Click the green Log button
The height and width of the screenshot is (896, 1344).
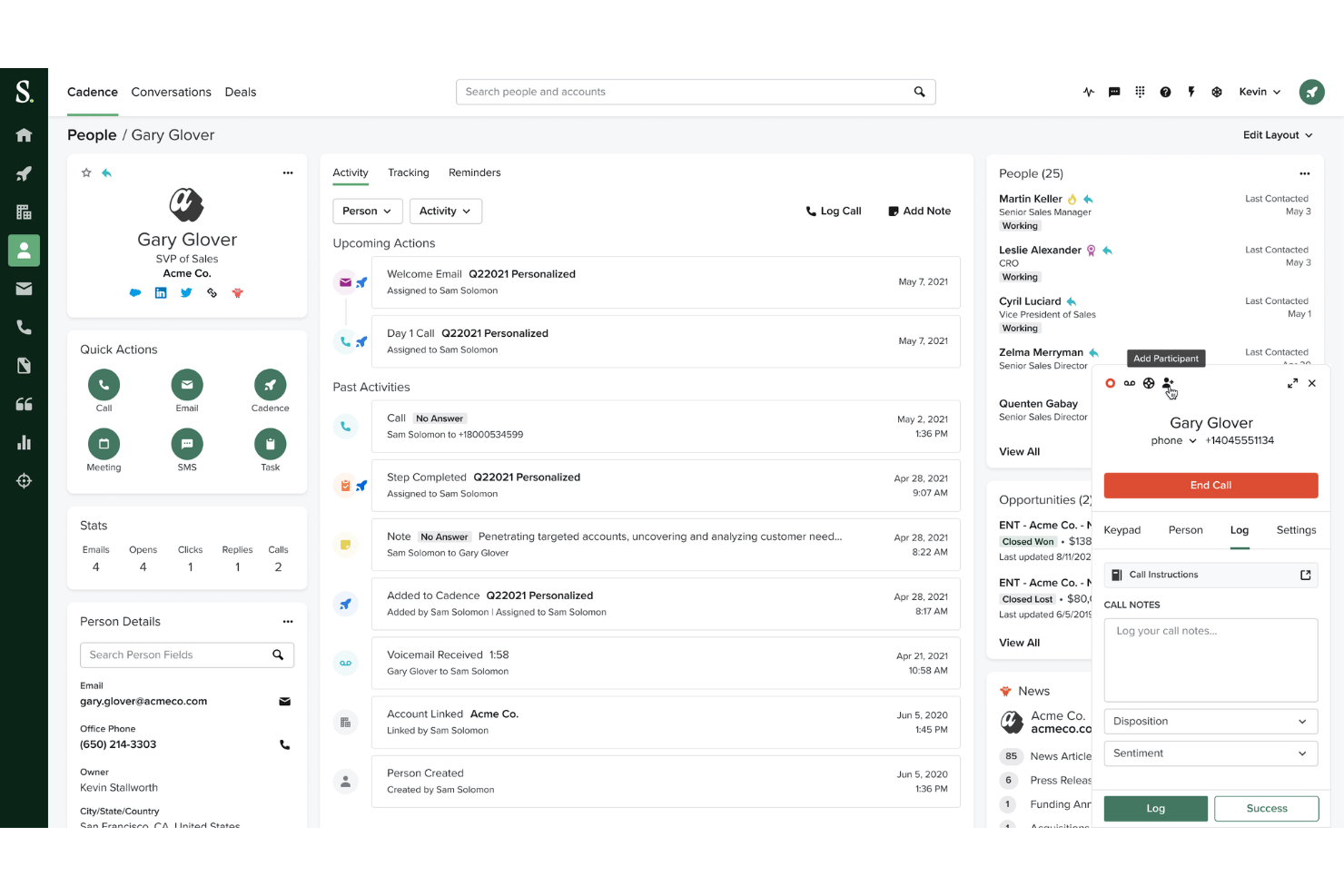pos(1155,809)
